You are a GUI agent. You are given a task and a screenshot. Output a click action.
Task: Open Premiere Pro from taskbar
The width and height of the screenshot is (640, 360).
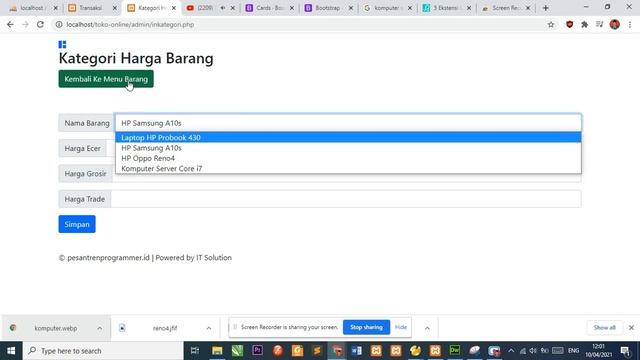258,351
